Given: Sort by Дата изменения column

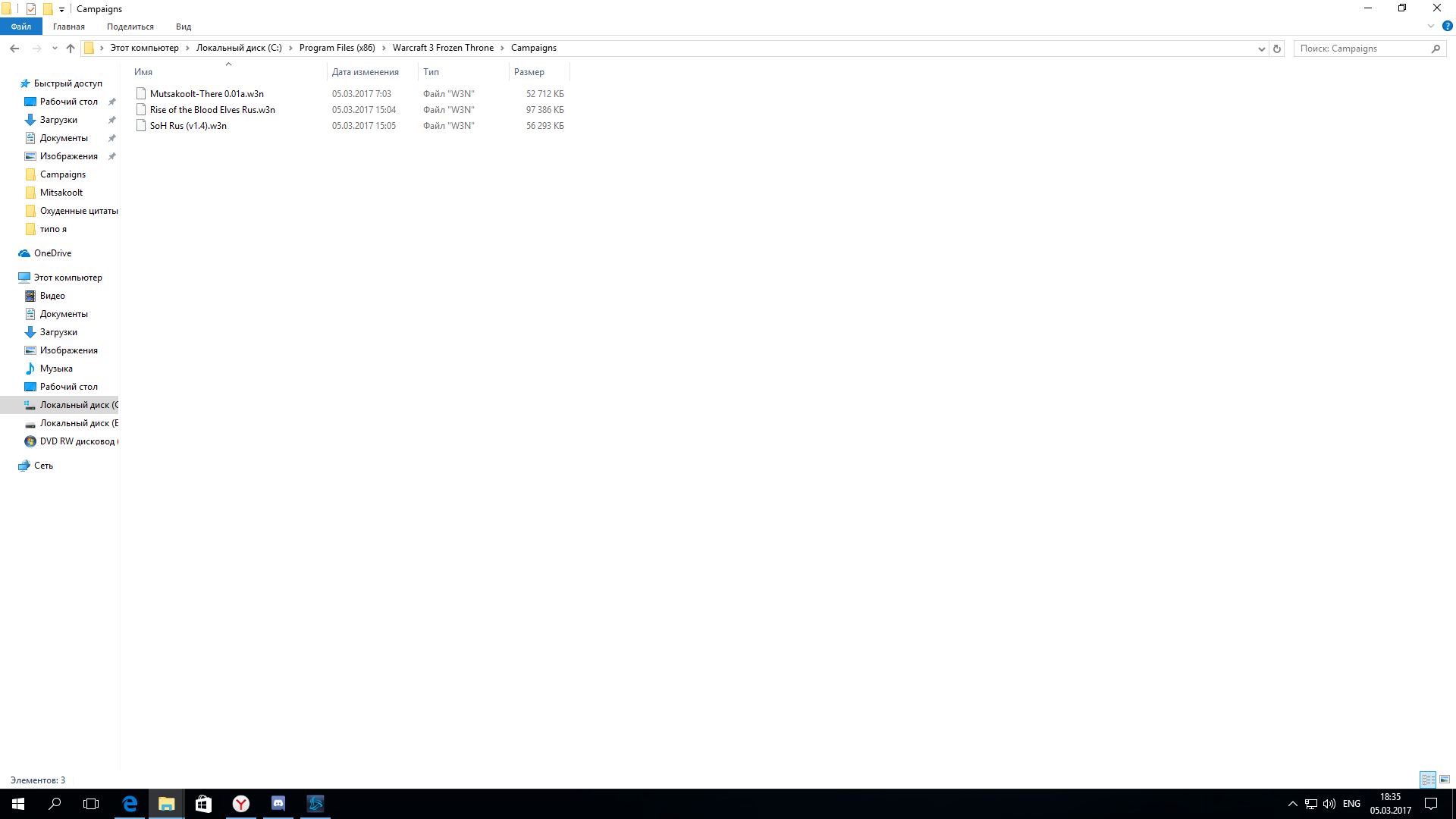Looking at the screenshot, I should click(372, 72).
